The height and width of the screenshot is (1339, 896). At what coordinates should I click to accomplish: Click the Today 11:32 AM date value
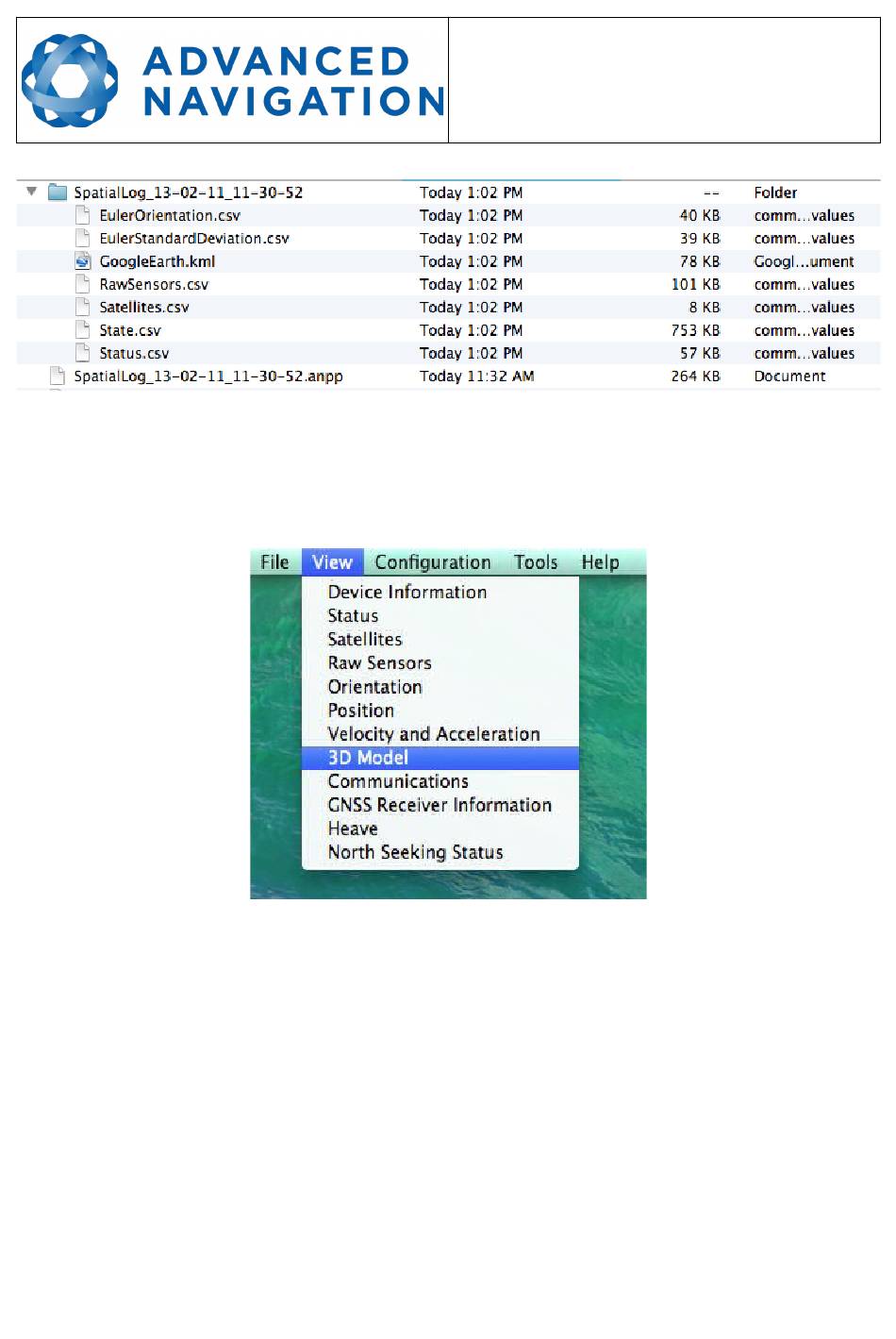coord(476,376)
